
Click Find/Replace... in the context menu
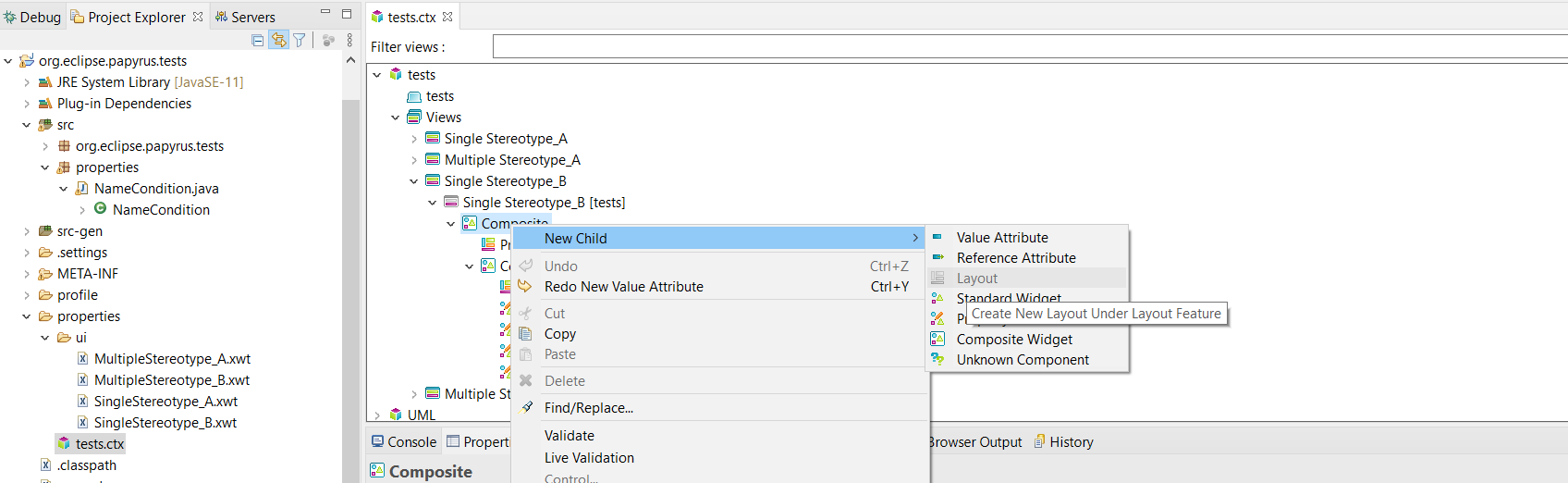point(588,408)
